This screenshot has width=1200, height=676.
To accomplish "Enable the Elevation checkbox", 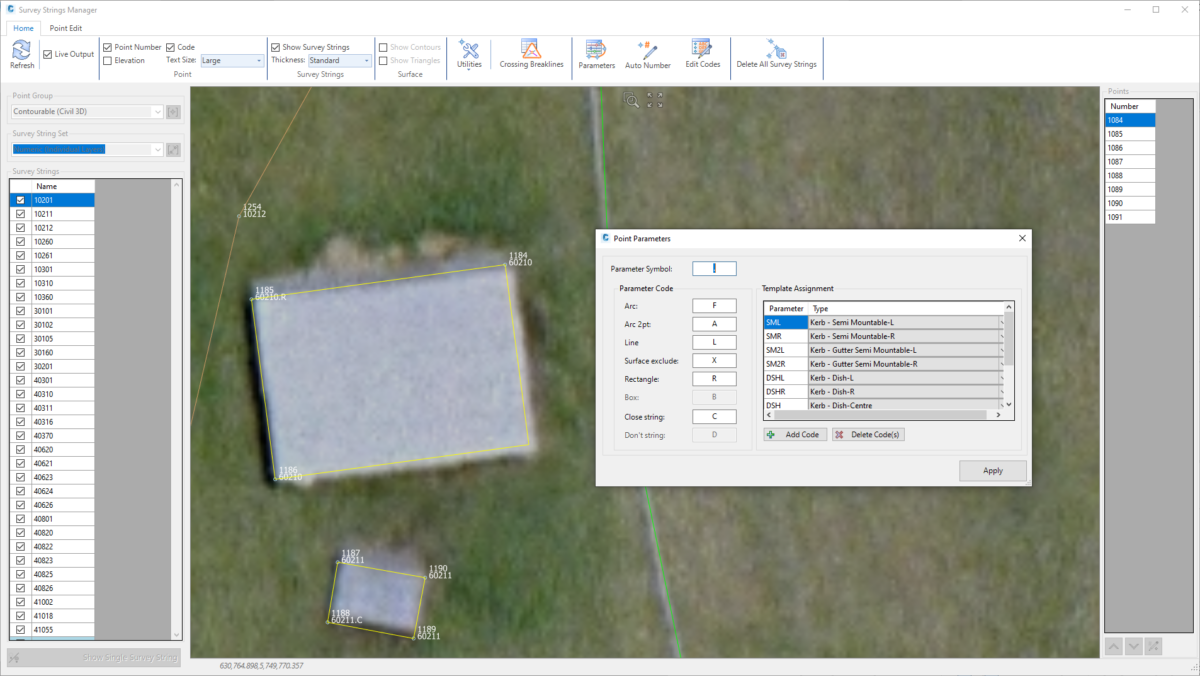I will pos(107,60).
